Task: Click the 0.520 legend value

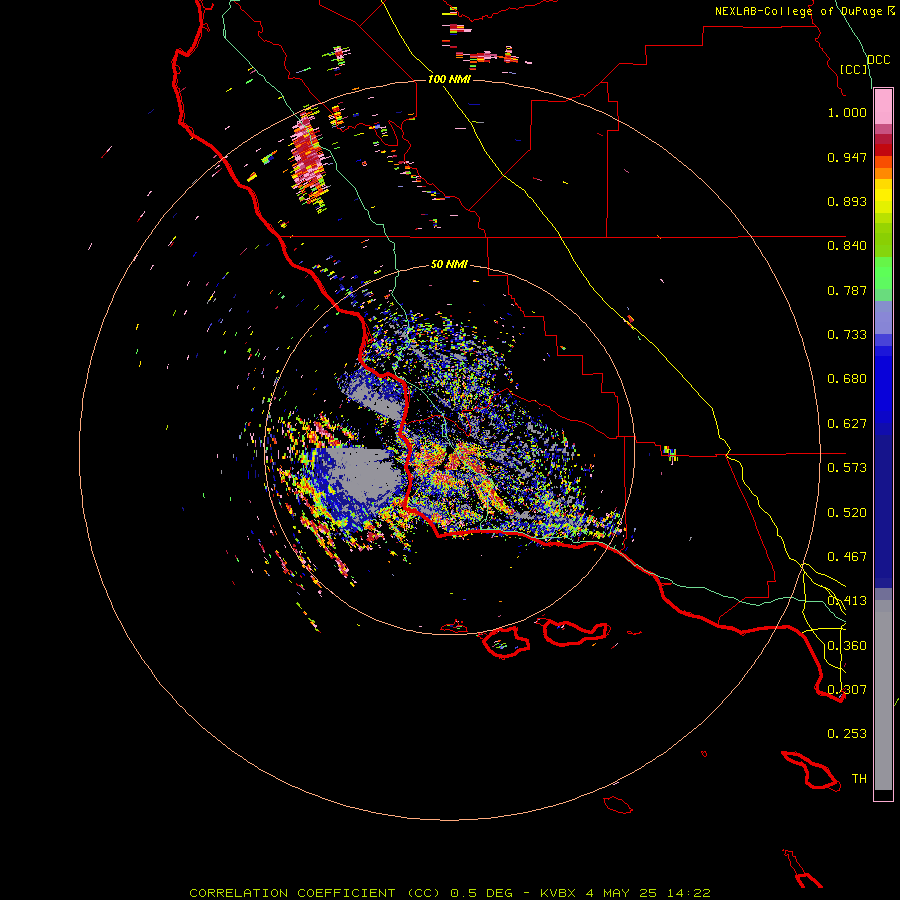Action: (x=847, y=513)
